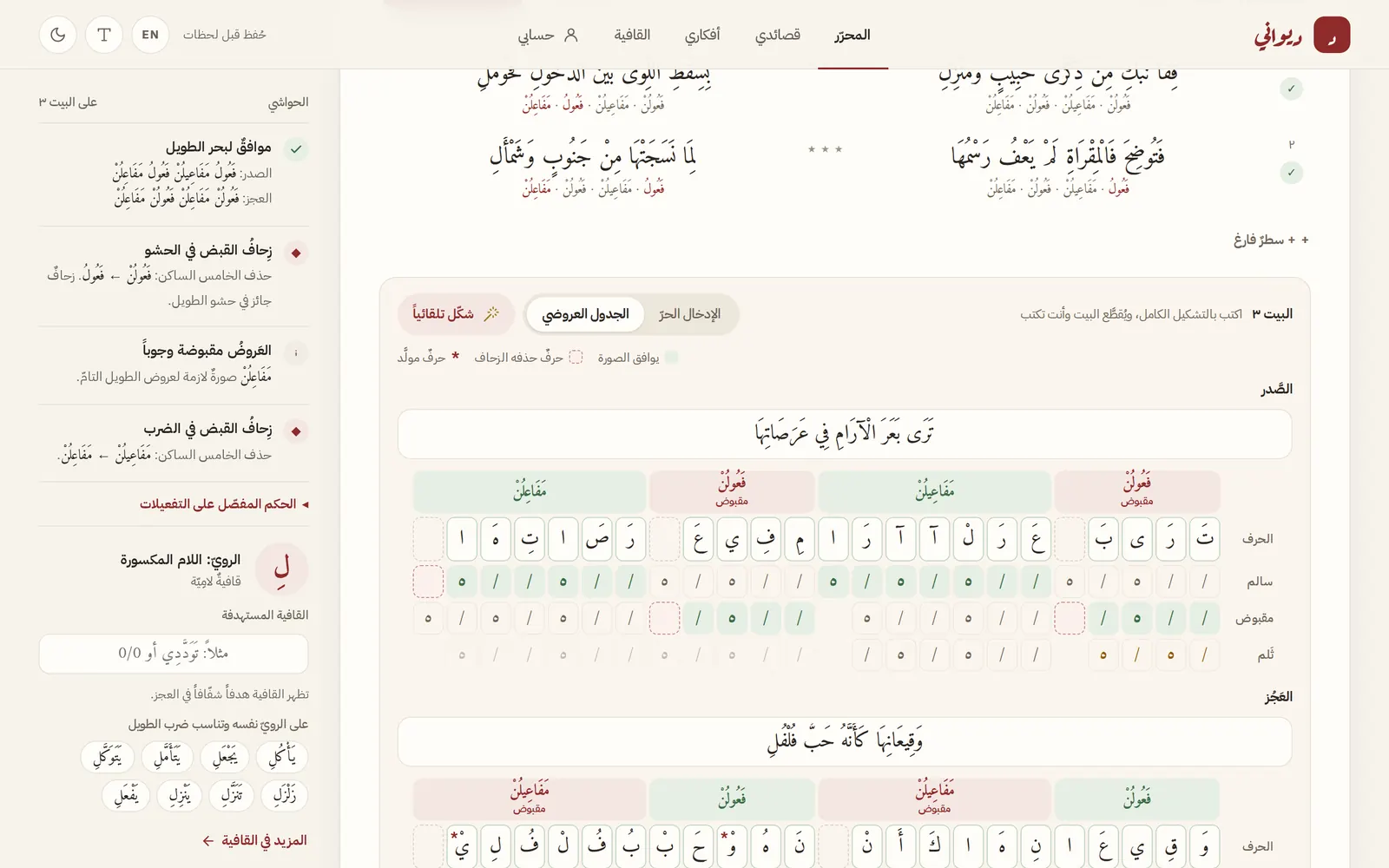This screenshot has height=868, width=1389.
Task: Switch to الجدول العروضي view
Action: [585, 314]
